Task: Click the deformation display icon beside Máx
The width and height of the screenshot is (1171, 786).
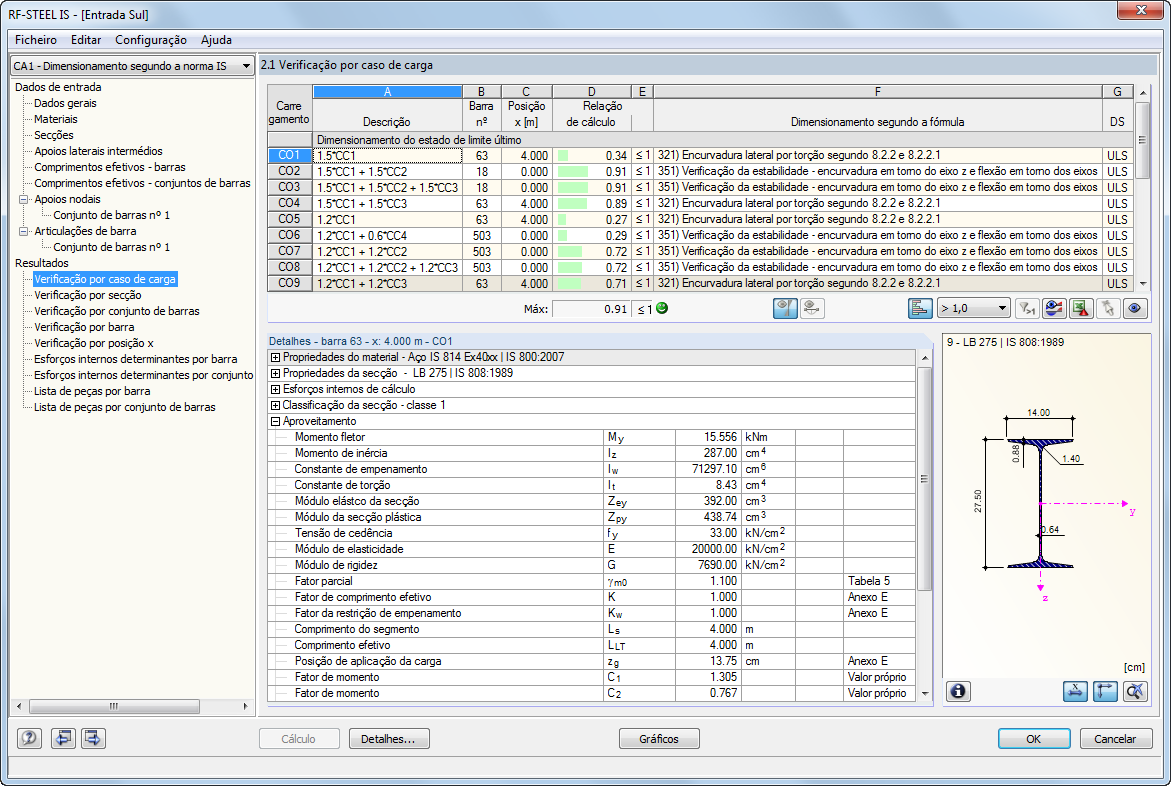Action: [812, 309]
